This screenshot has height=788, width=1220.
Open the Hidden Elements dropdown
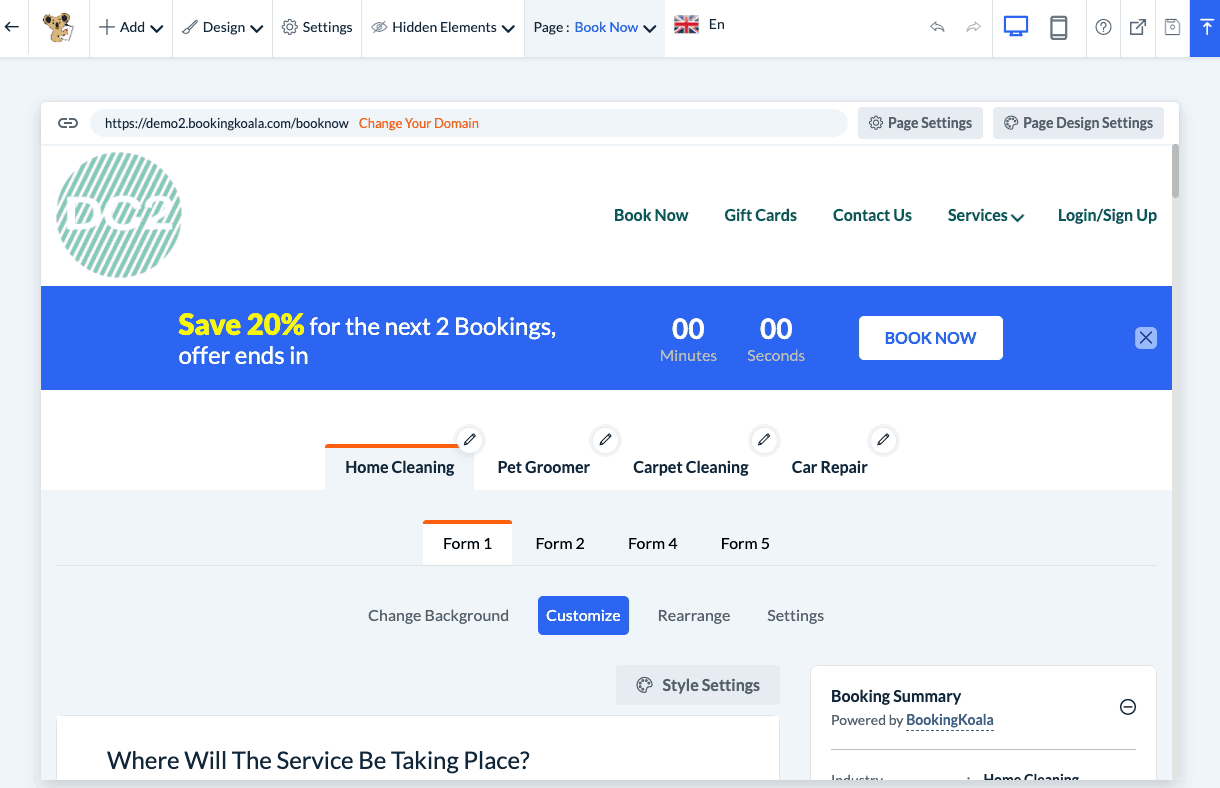(443, 28)
